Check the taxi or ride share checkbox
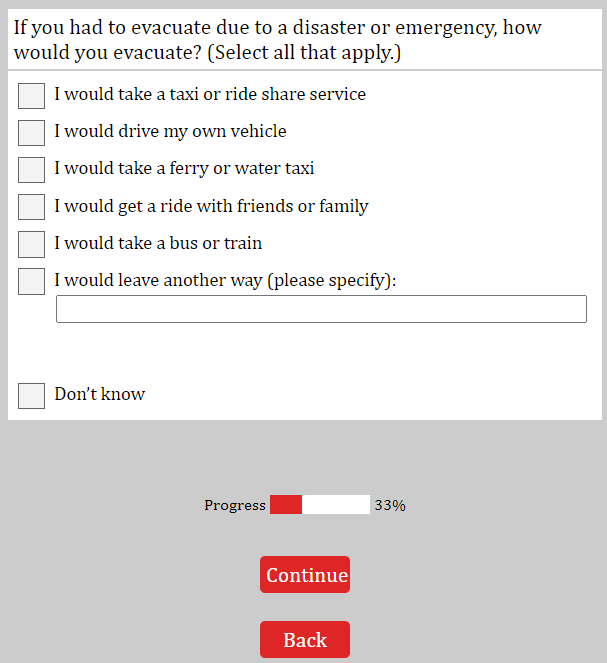The height and width of the screenshot is (663, 607). 32,96
